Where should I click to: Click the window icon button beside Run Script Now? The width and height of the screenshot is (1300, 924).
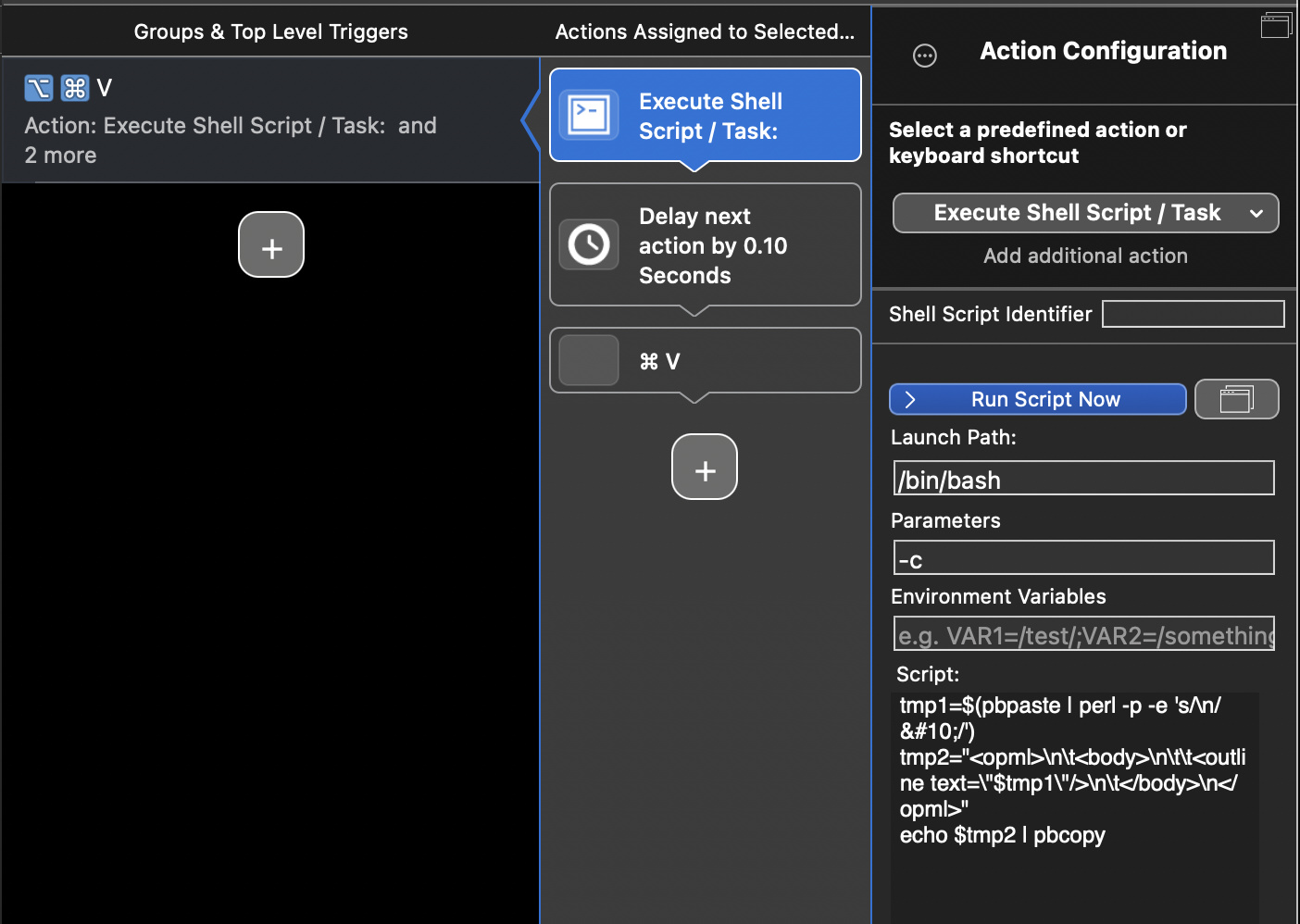pos(1236,399)
